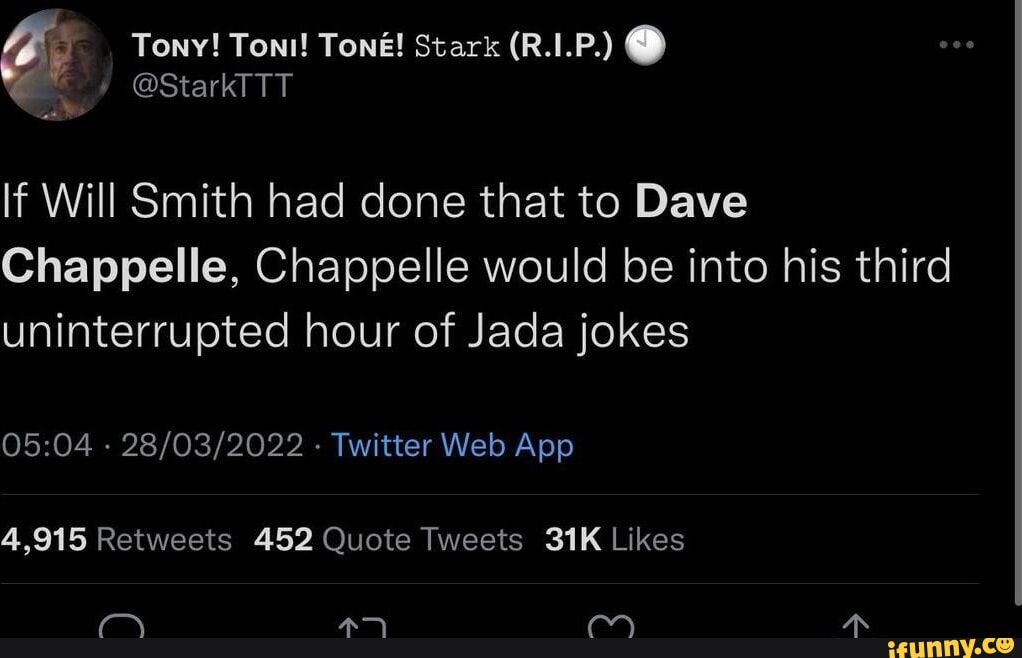Click the clock emoji beside the username

(641, 43)
